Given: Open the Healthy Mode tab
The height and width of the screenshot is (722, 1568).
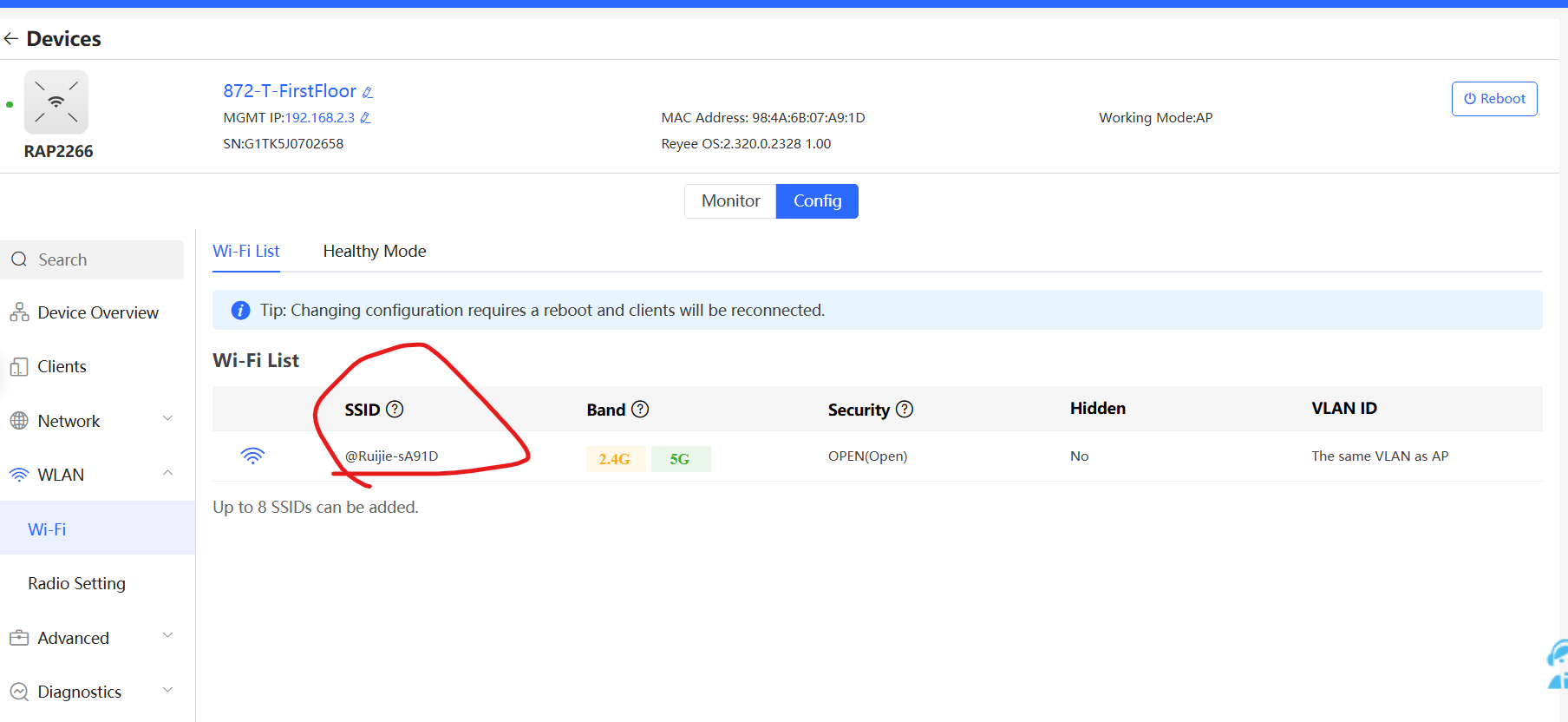Looking at the screenshot, I should coord(375,251).
